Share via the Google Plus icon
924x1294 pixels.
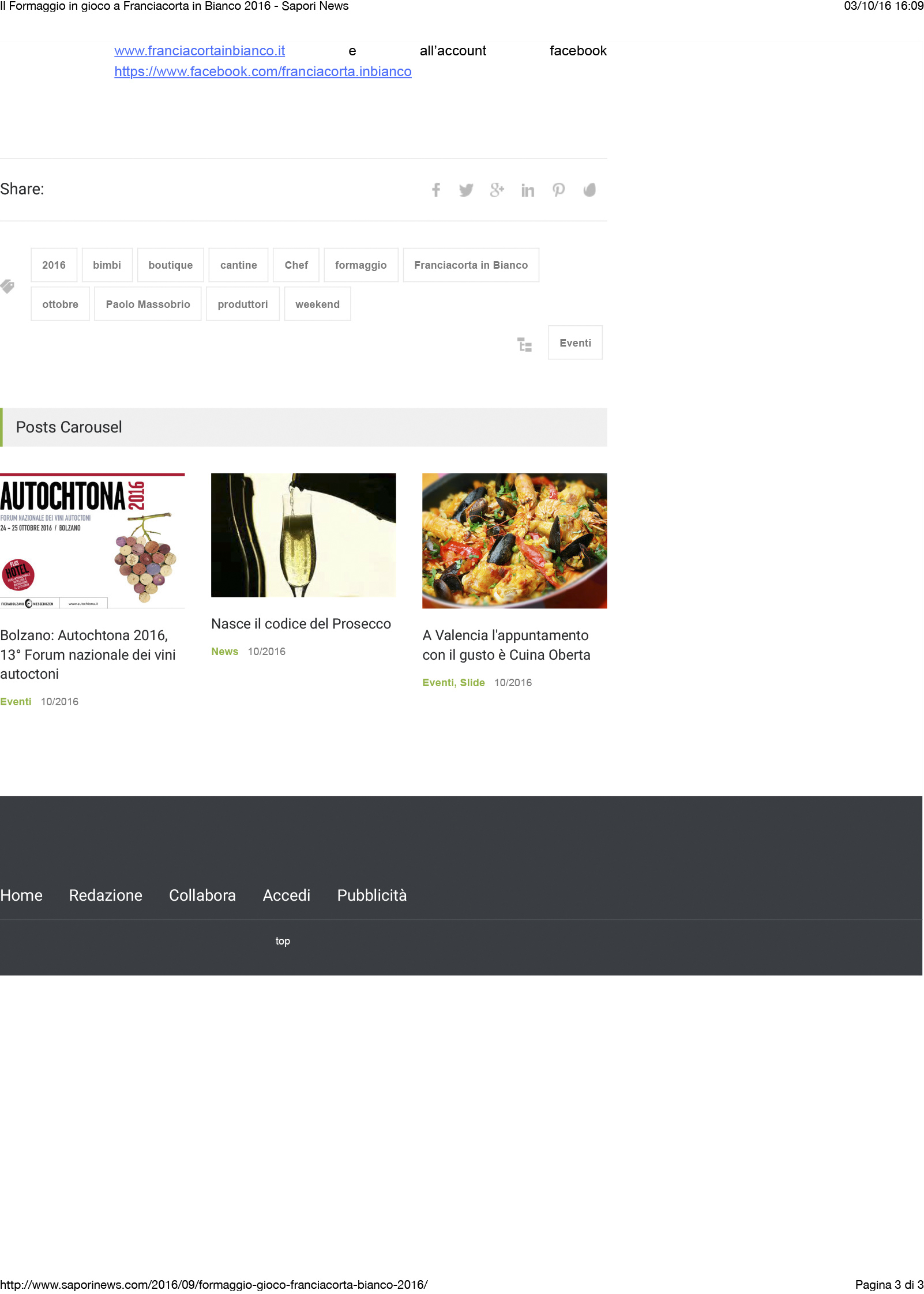pyautogui.click(x=497, y=190)
